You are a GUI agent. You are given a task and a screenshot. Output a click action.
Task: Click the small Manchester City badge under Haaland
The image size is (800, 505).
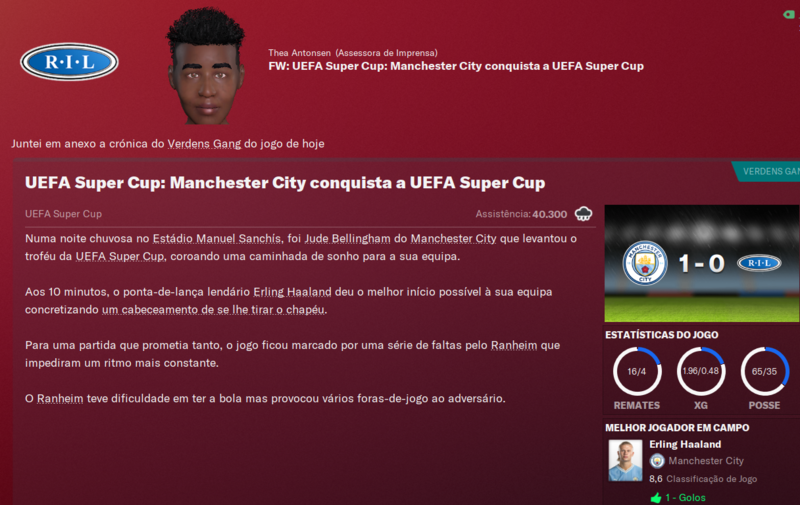pos(657,461)
